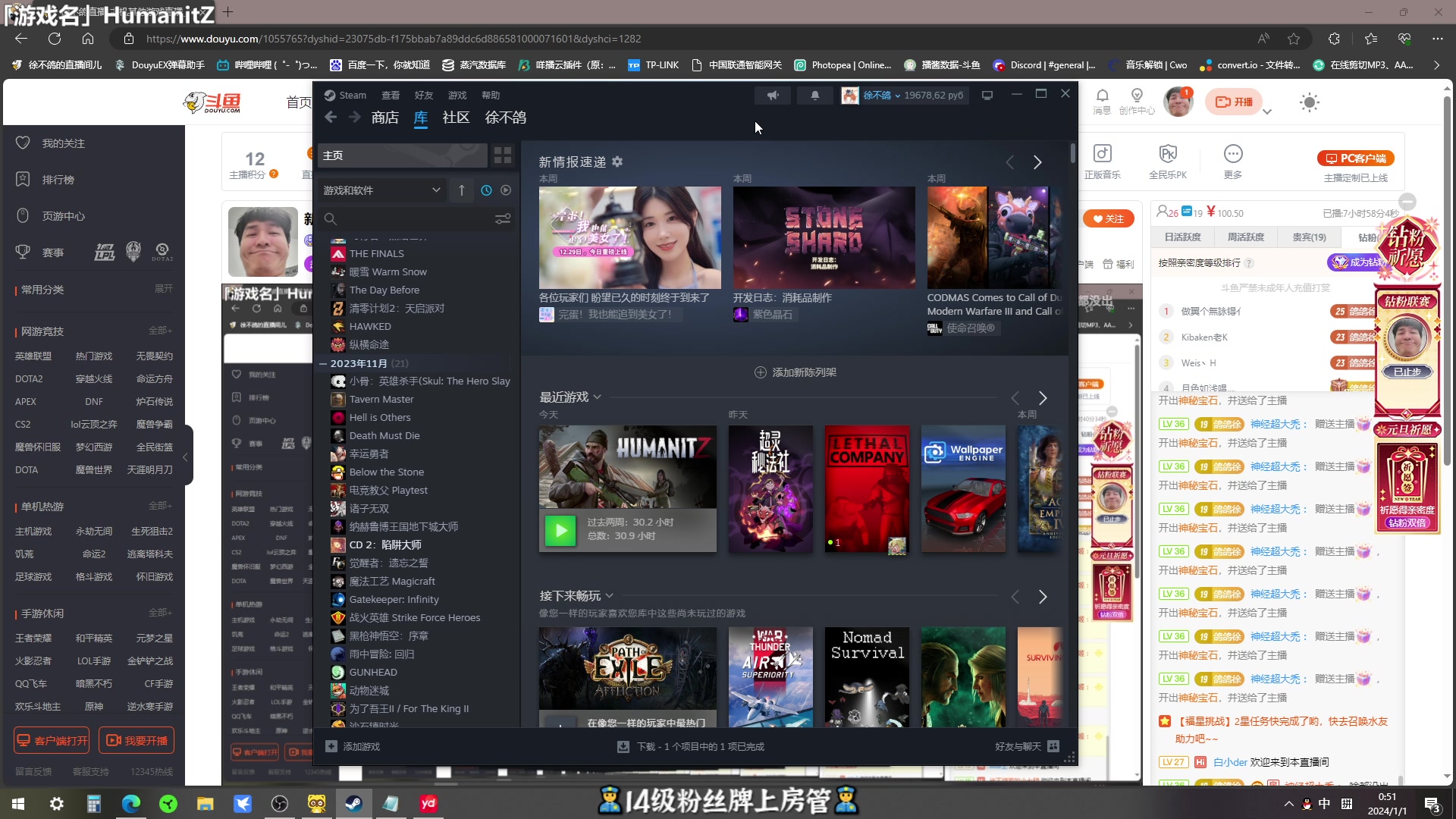Toggle ready-to-play filter icon
The height and width of the screenshot is (819, 1456).
point(506,190)
